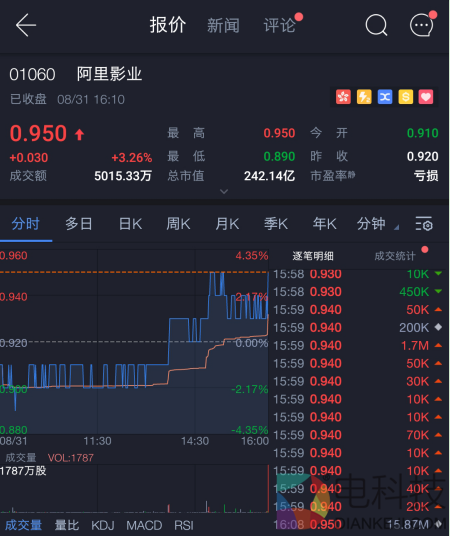Tap the 15:59 200K trade row

click(358, 327)
